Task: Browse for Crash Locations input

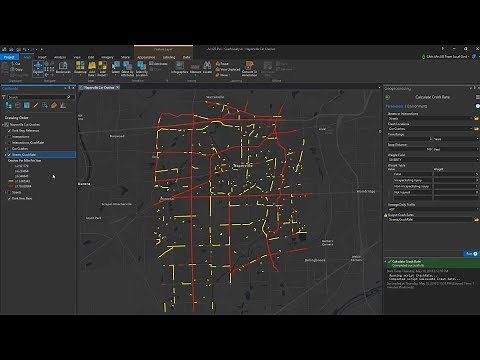Action: [x=476, y=129]
